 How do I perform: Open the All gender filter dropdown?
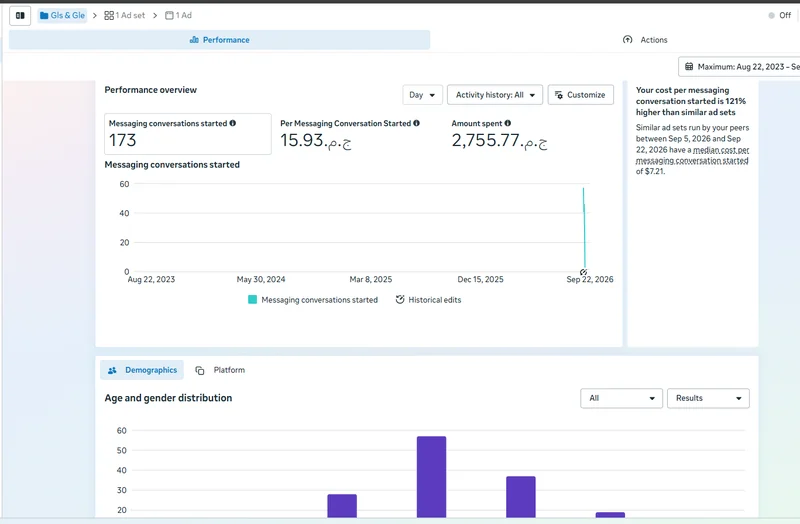[x=621, y=398]
